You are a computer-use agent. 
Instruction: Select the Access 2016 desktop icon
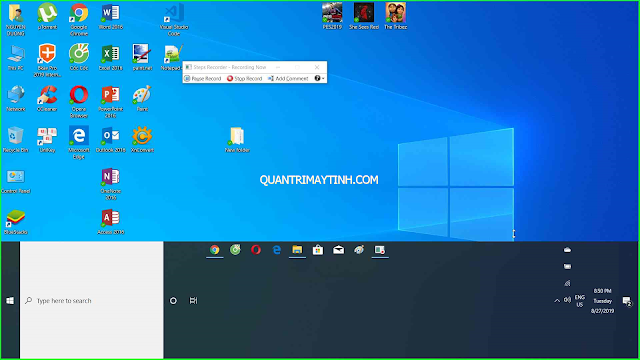(x=111, y=222)
